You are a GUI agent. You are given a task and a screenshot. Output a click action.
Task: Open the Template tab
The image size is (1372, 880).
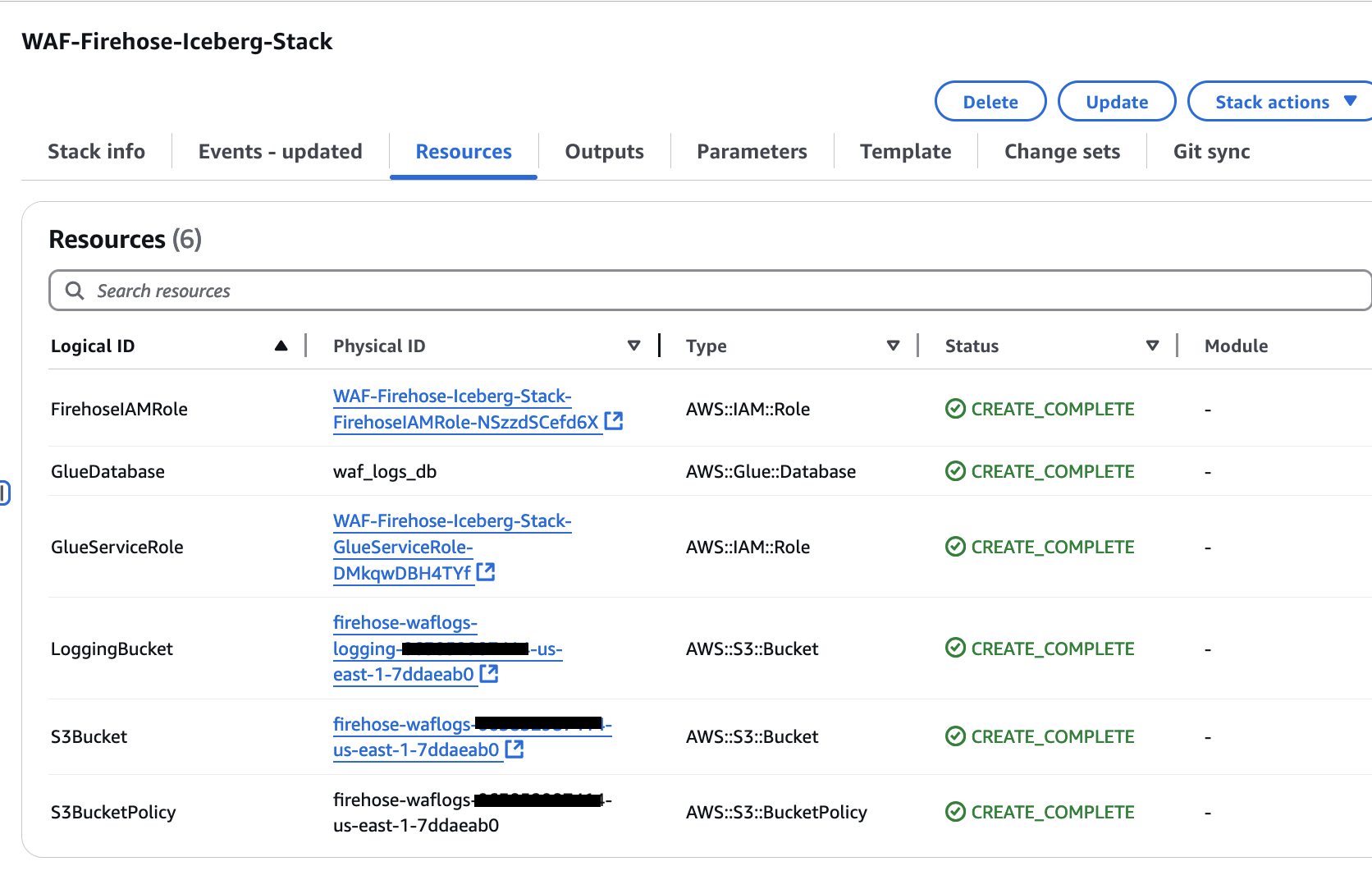905,152
